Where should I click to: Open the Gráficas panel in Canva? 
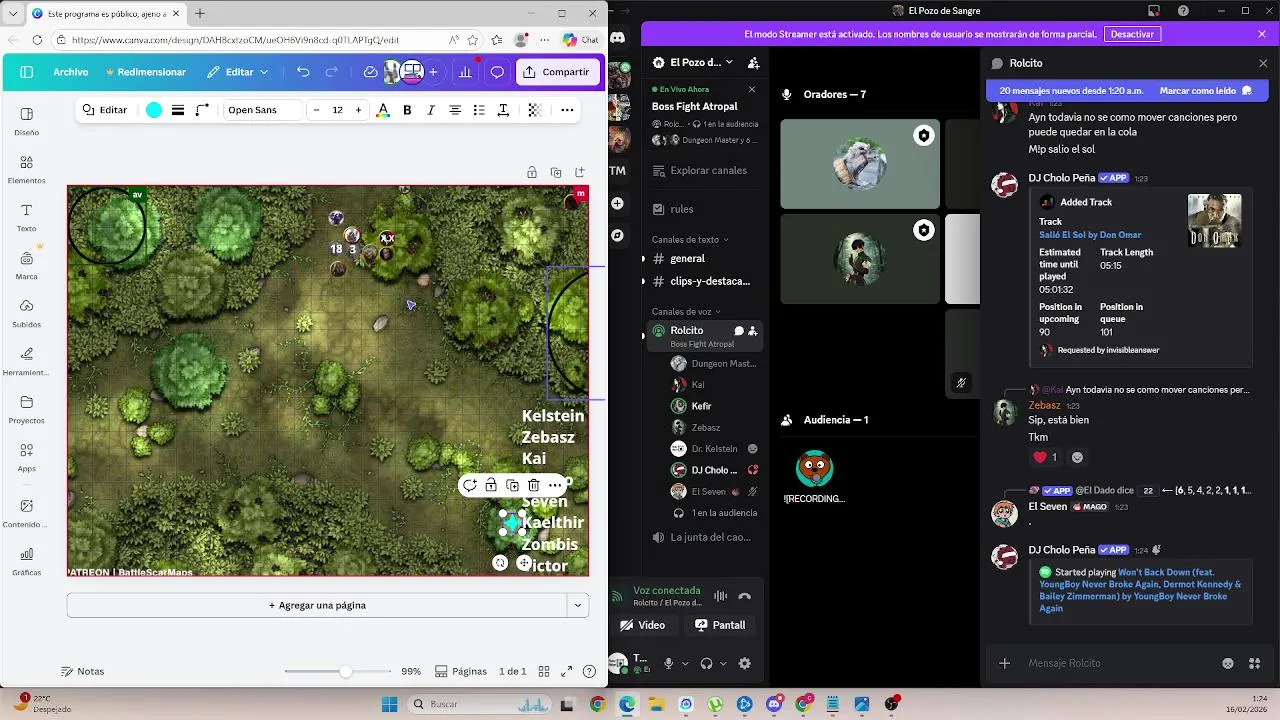[27, 561]
